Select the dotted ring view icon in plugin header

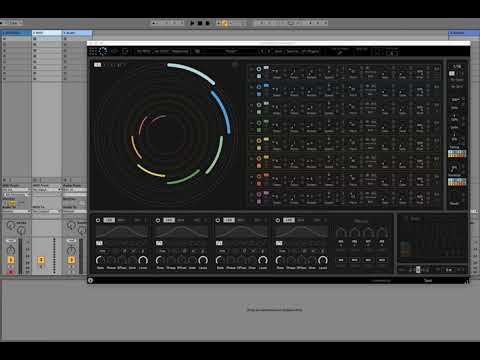[x=103, y=51]
